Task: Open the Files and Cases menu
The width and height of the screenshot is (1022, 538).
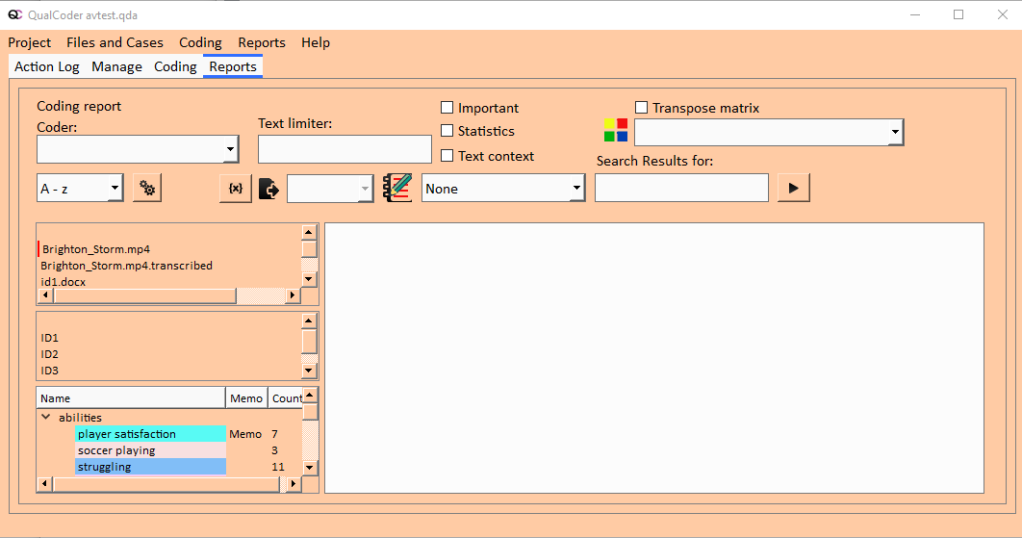Action: pos(115,43)
